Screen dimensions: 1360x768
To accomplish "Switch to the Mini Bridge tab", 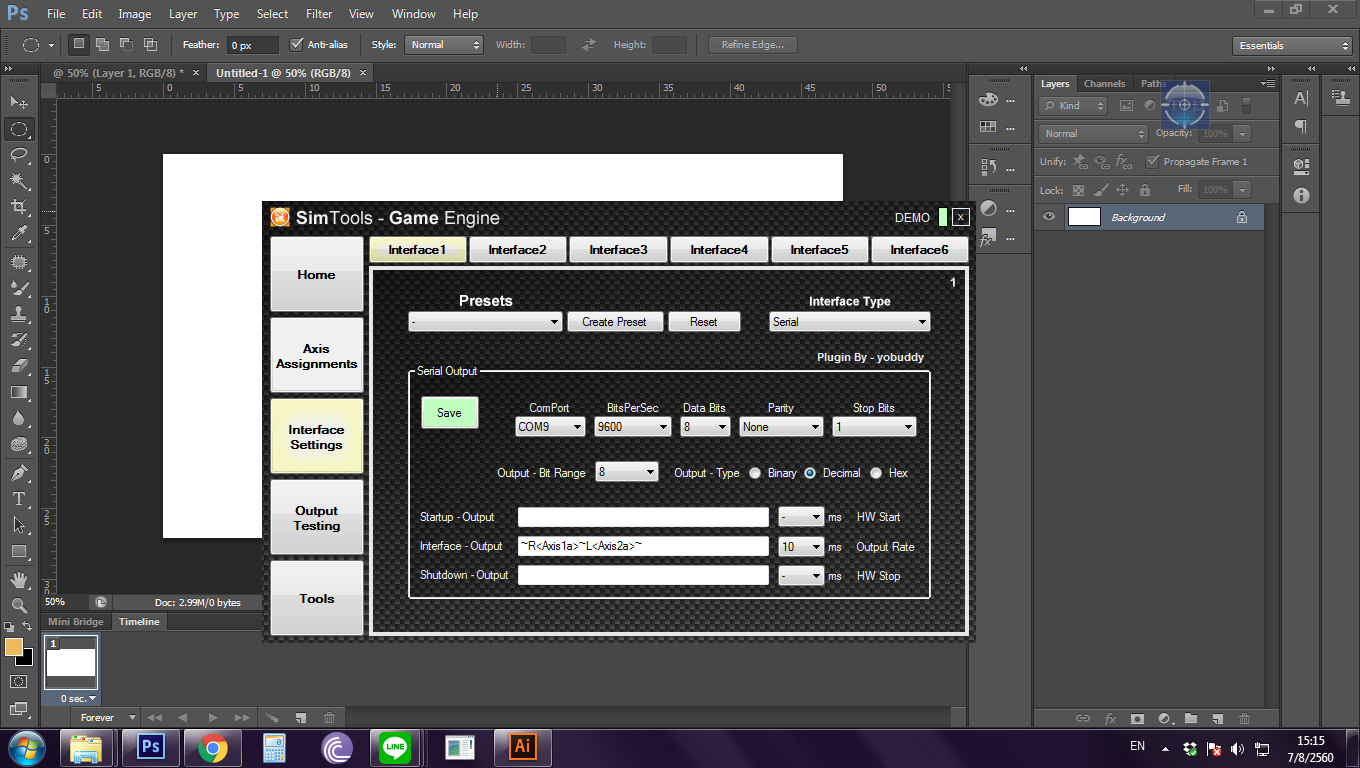I will 76,622.
